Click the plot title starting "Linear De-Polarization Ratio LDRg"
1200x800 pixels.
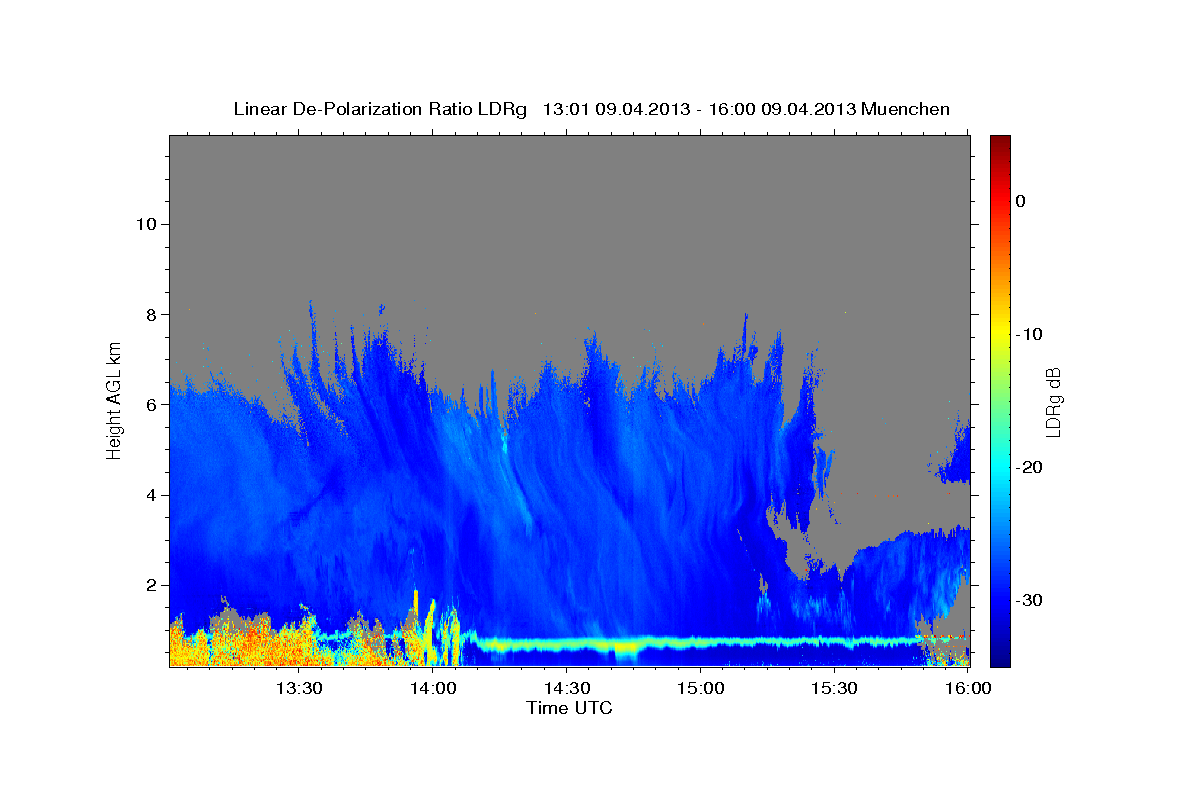[591, 109]
